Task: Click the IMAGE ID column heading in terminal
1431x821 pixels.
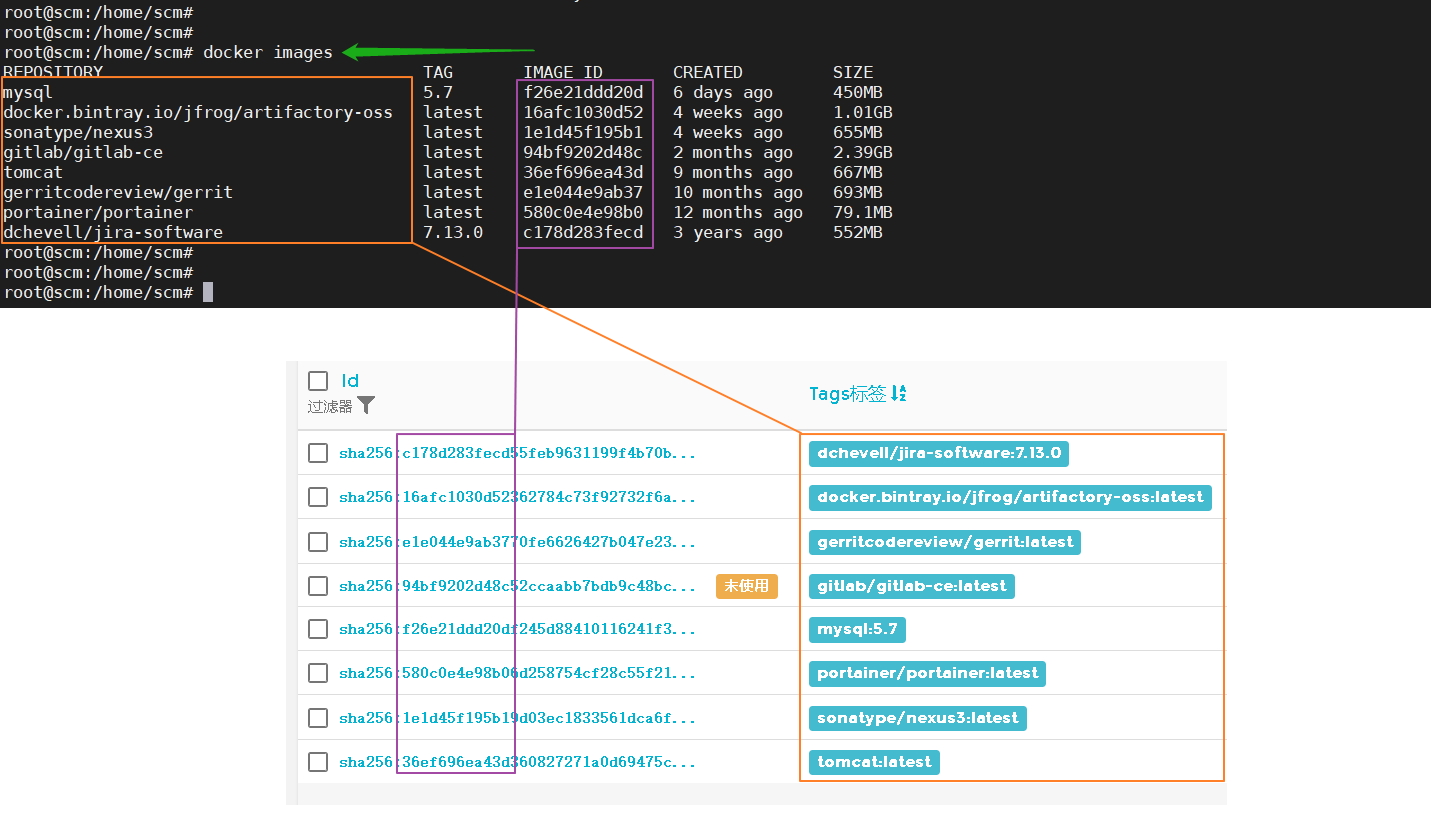Action: click(563, 73)
